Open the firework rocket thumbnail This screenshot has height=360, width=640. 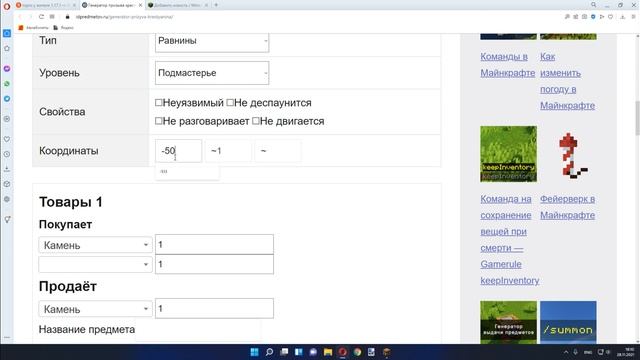click(x=568, y=154)
